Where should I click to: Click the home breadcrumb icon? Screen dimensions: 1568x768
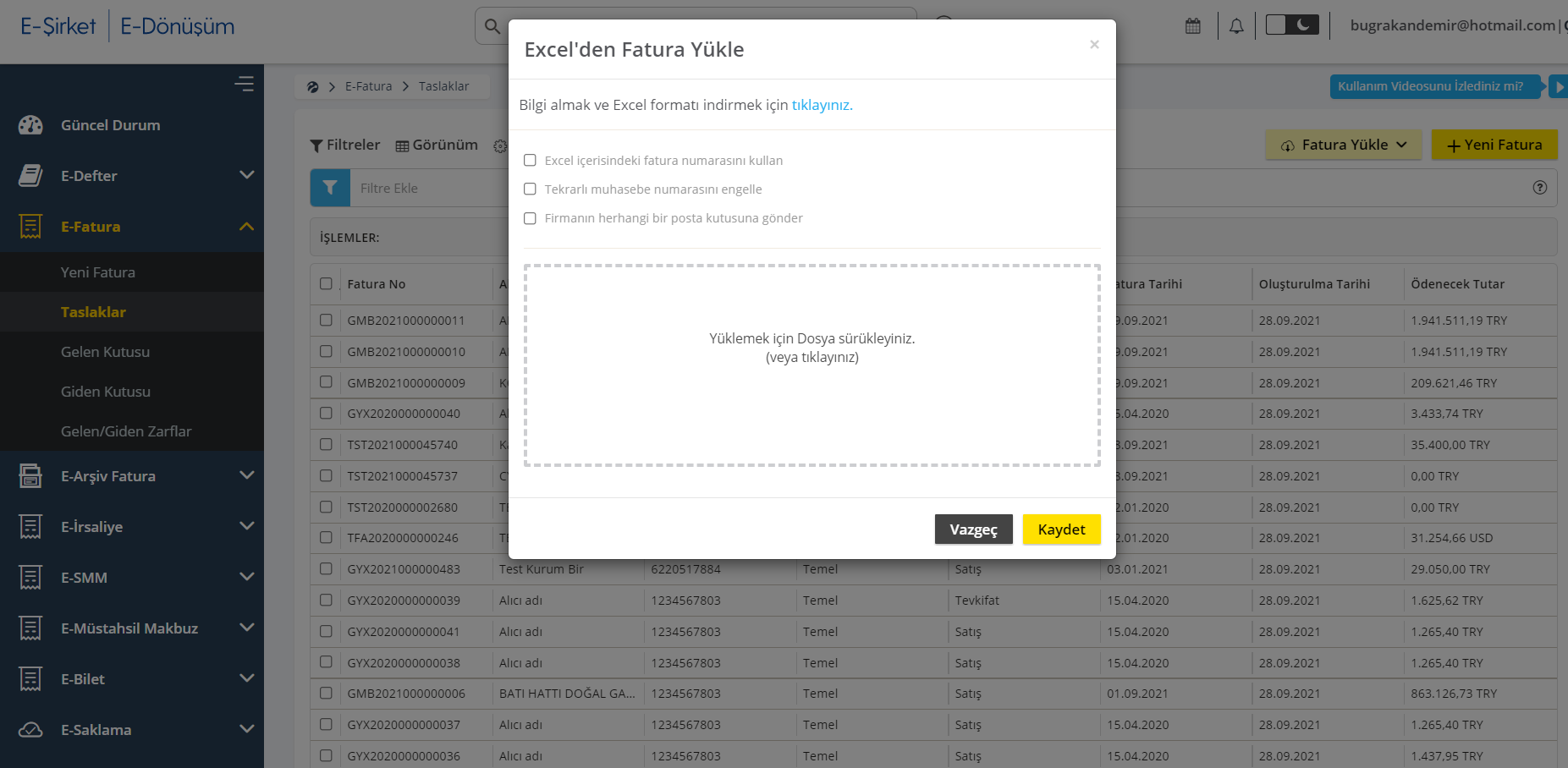pos(312,86)
